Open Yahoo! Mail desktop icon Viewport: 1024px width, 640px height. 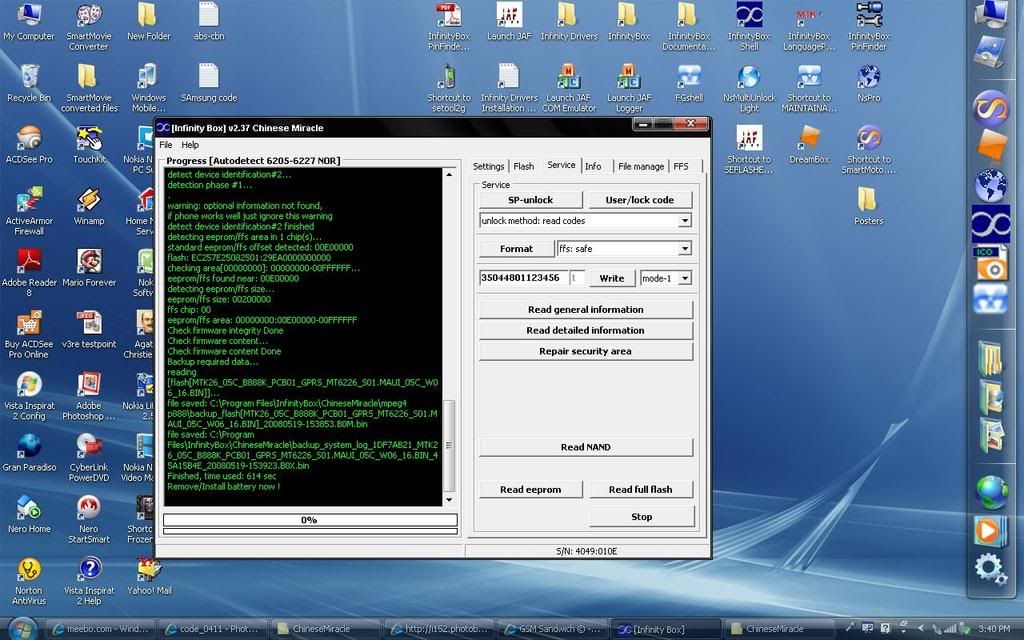(x=150, y=576)
